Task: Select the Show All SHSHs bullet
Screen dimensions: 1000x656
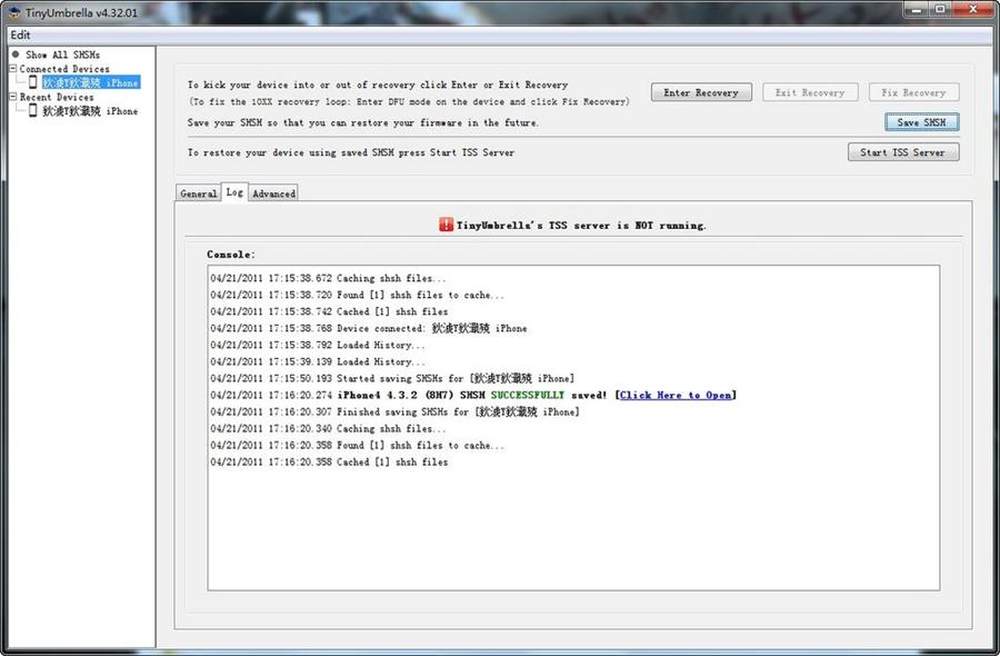Action: [15, 54]
